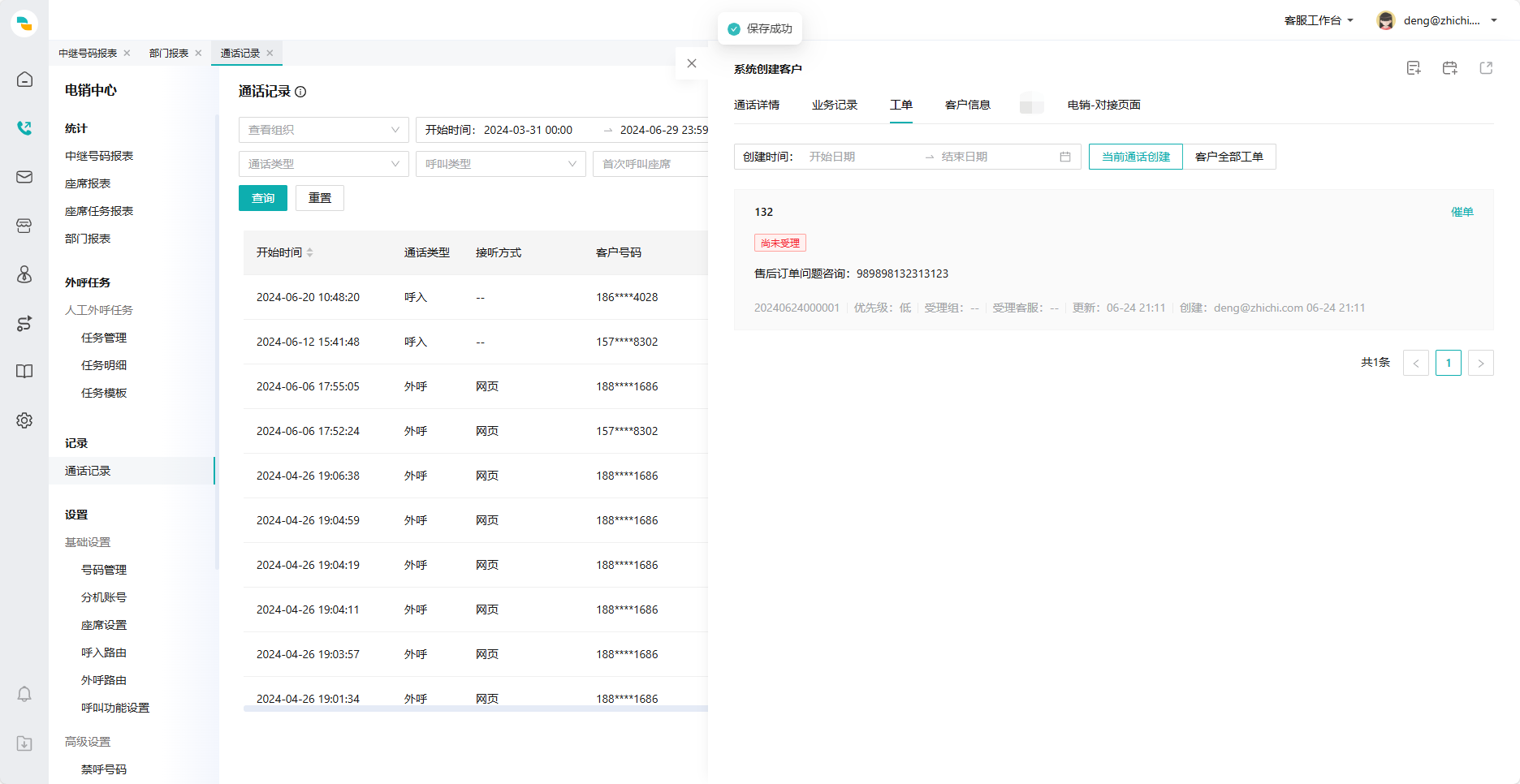Image resolution: width=1520 pixels, height=784 pixels.
Task: Open the ticket store sidebar icon
Action: [x=24, y=226]
